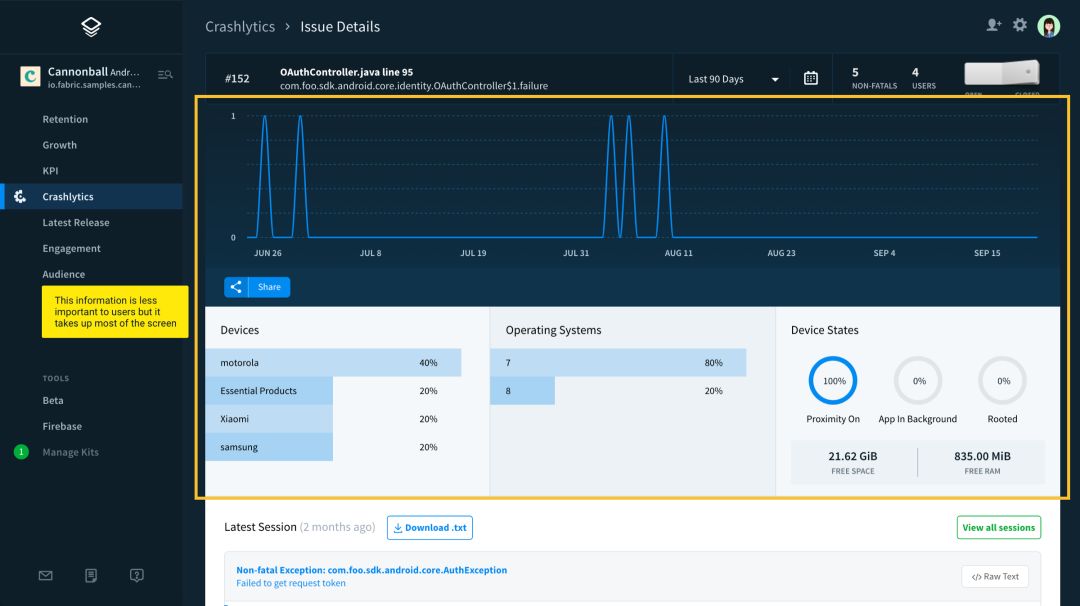The height and width of the screenshot is (606, 1080).
Task: Click the green Manage Kits notification badge
Action: coord(21,452)
